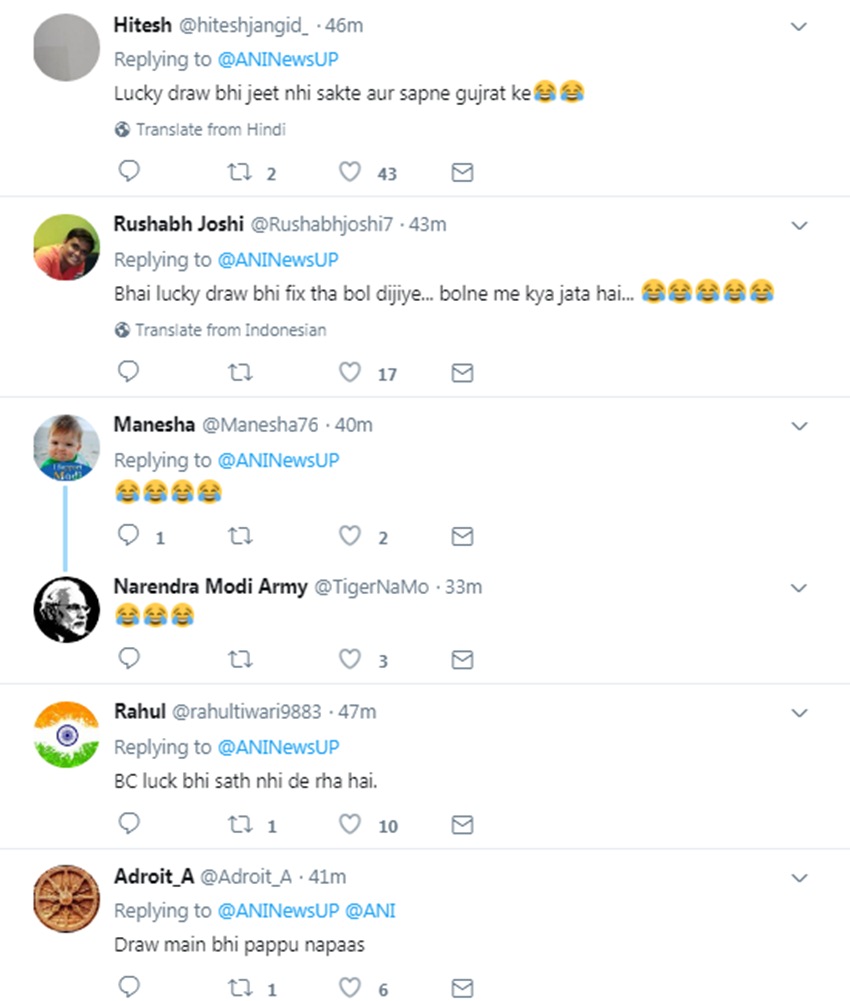Viewport: 850px width, 1001px height.
Task: Retweet Narendra Modi Army's tweet
Action: pyautogui.click(x=239, y=660)
